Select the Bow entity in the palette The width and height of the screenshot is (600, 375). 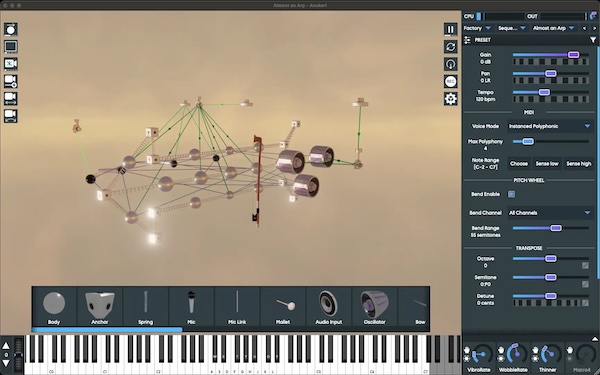[414, 307]
